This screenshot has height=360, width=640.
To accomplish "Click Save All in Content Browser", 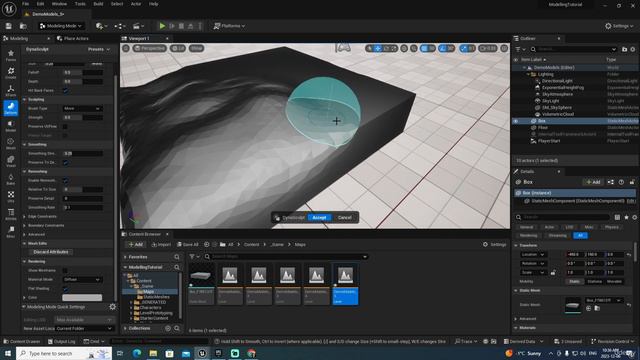I will tap(188, 244).
